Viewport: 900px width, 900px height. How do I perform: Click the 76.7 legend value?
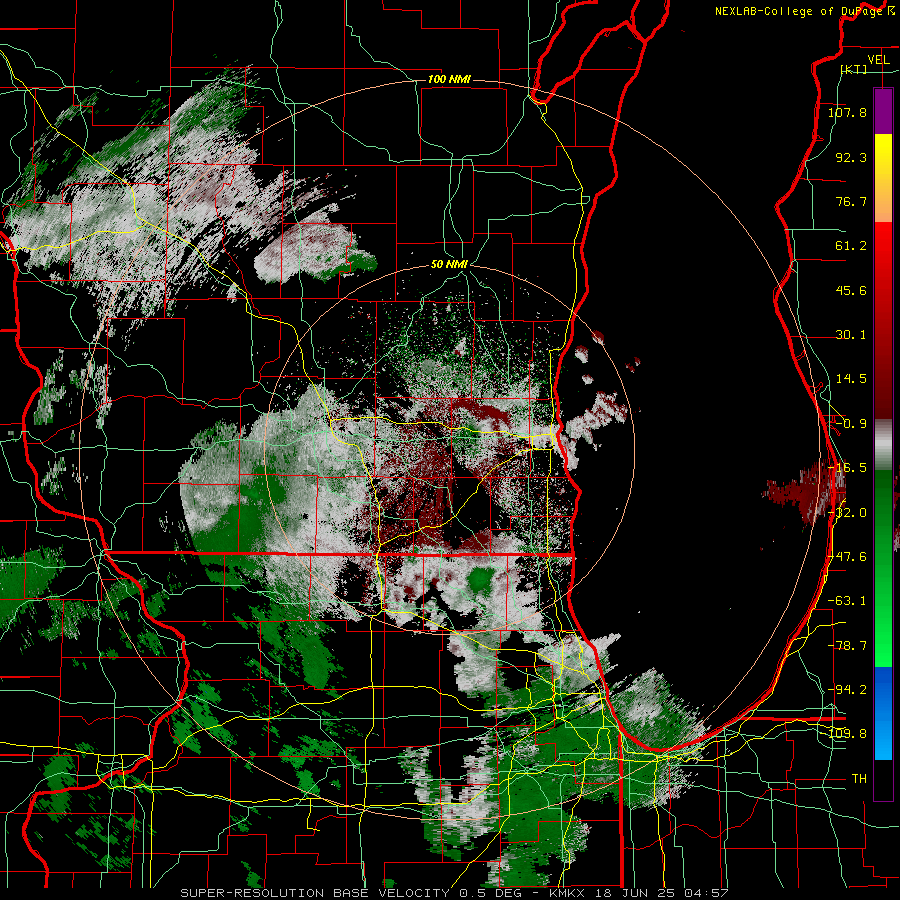pos(851,201)
